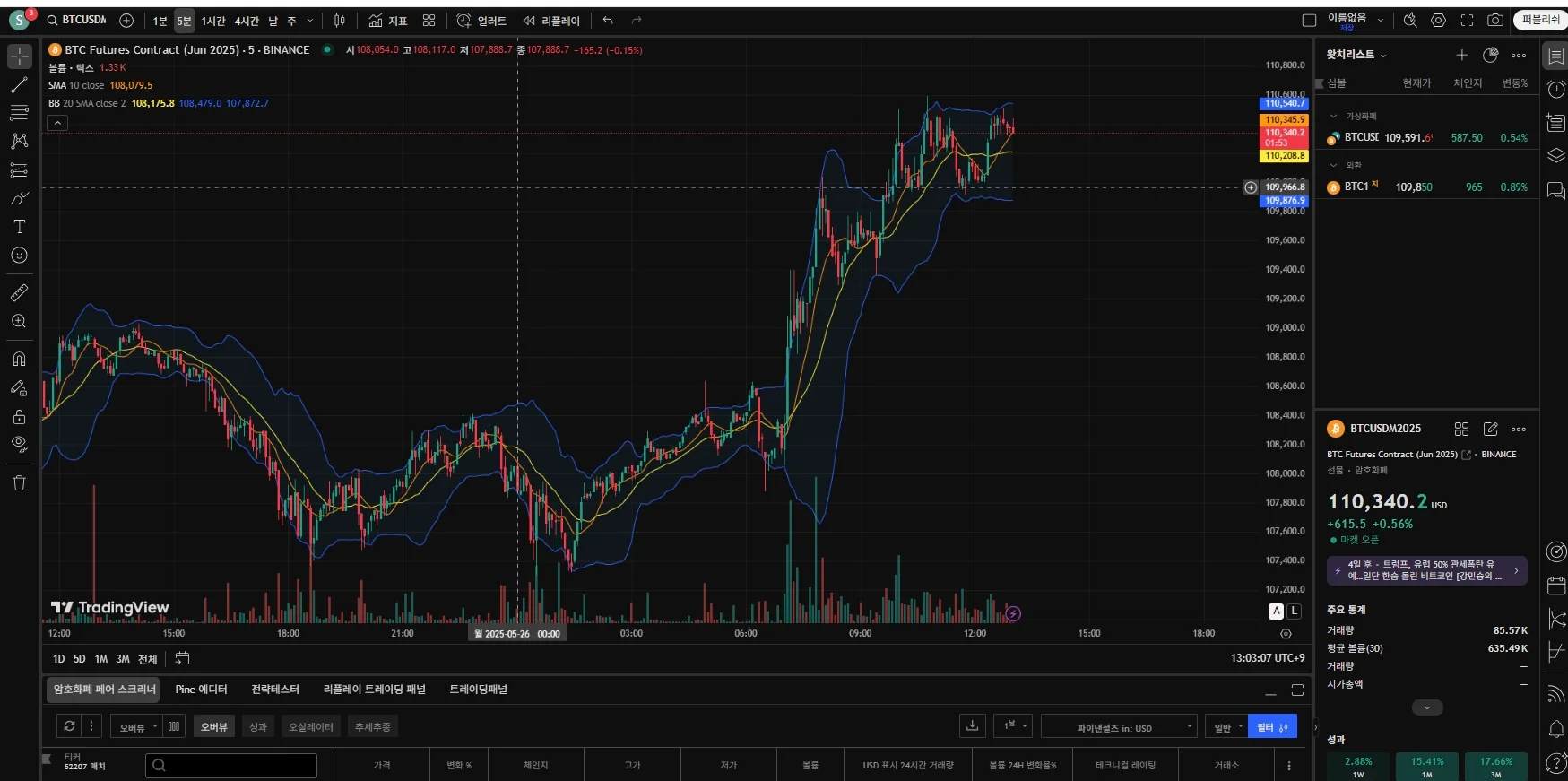The image size is (1568, 781).
Task: Select the ruler measure tool
Action: pos(19,293)
